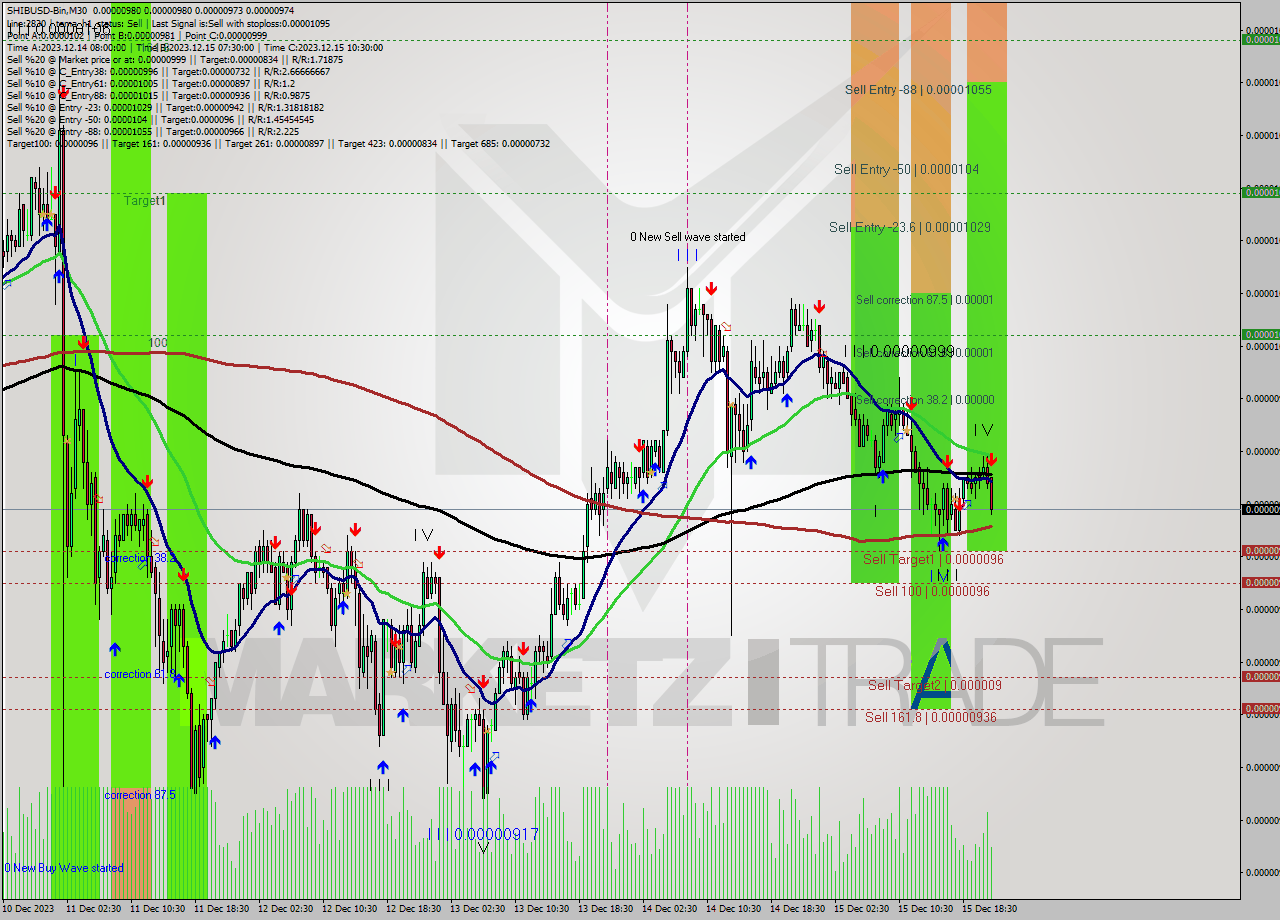Click the '15 Dec 18:30' time axis label
The image size is (1280, 920).
click(x=989, y=908)
